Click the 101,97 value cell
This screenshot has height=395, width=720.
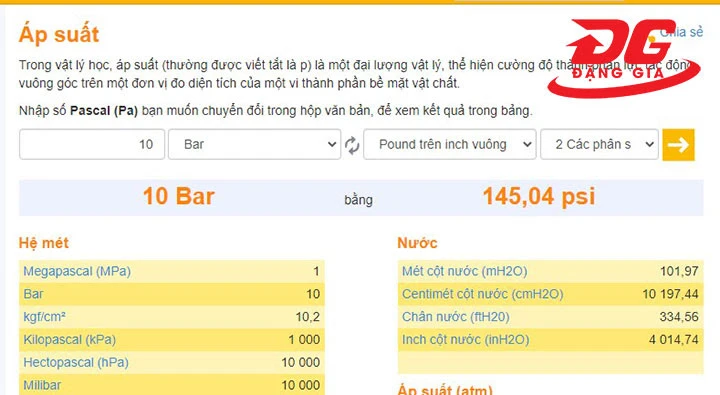click(x=679, y=271)
